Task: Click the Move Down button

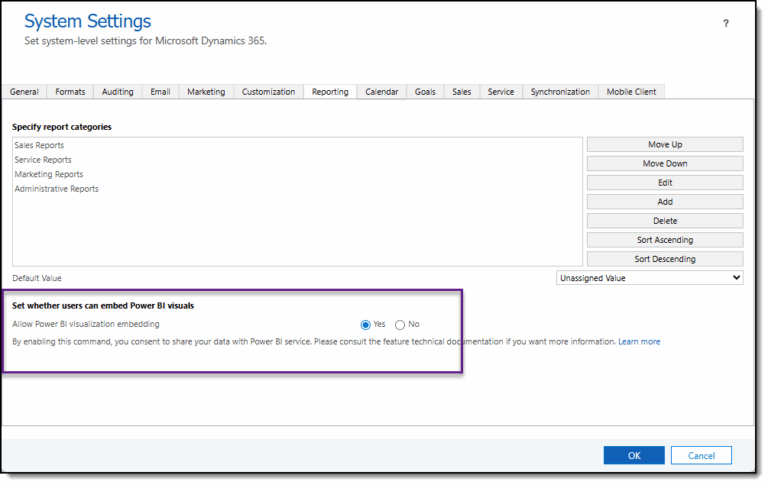Action: click(665, 164)
